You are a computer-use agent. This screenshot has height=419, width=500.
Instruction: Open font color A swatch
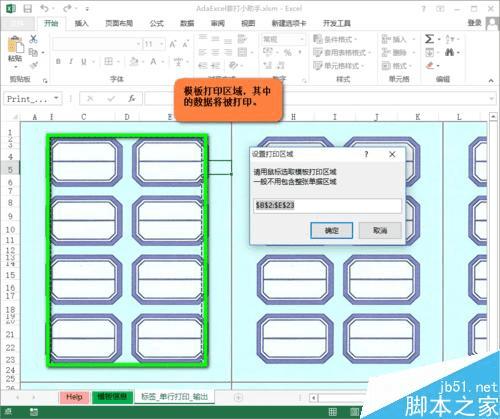(x=153, y=61)
